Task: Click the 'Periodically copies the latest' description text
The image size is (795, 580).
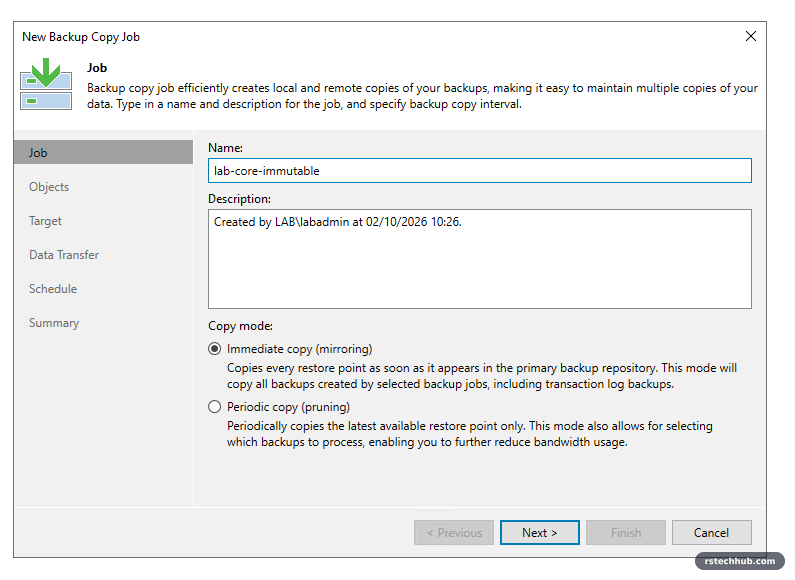Action: click(469, 434)
